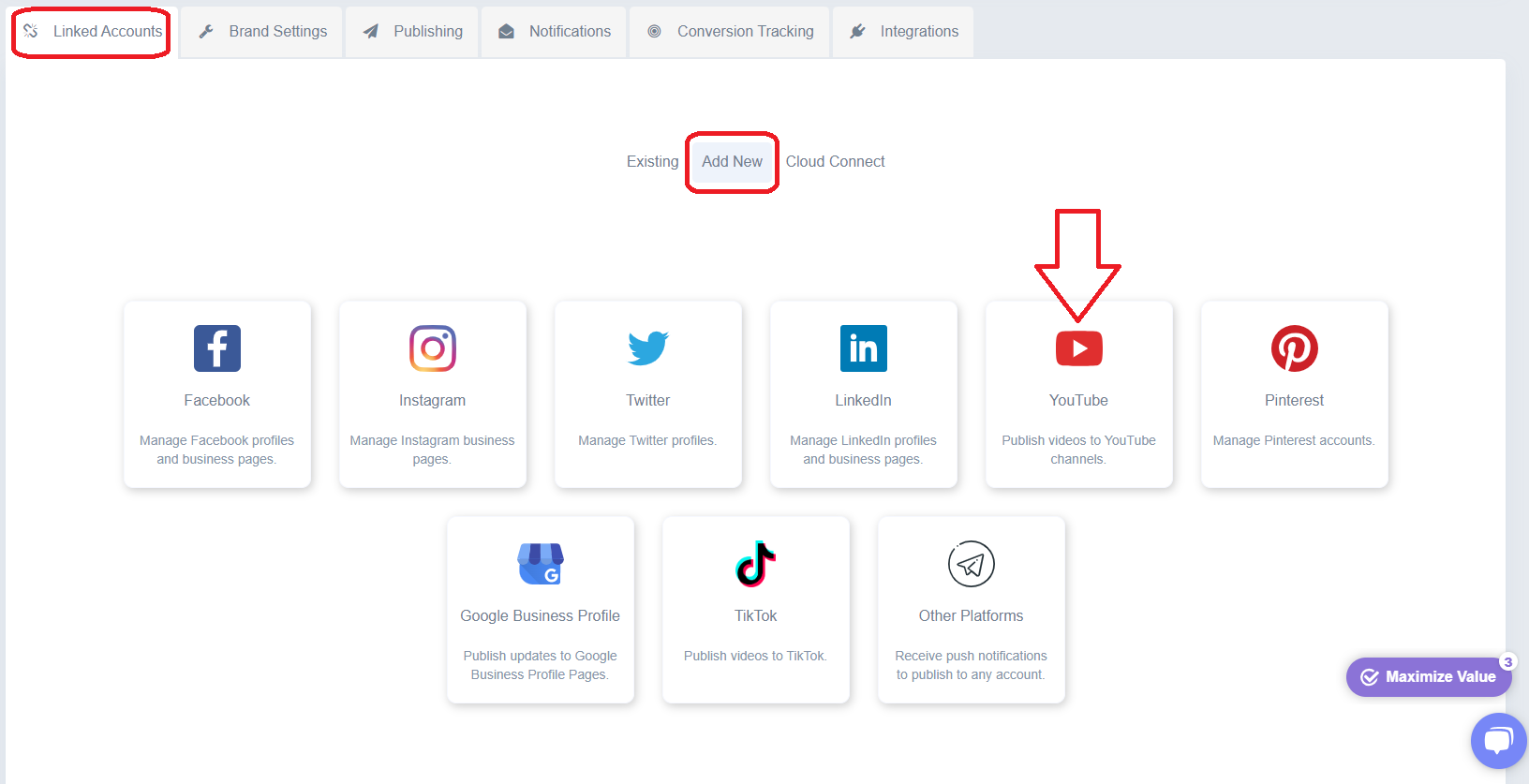The height and width of the screenshot is (784, 1529).
Task: Click the Maximize Value notification badge 3
Action: coord(1508,662)
